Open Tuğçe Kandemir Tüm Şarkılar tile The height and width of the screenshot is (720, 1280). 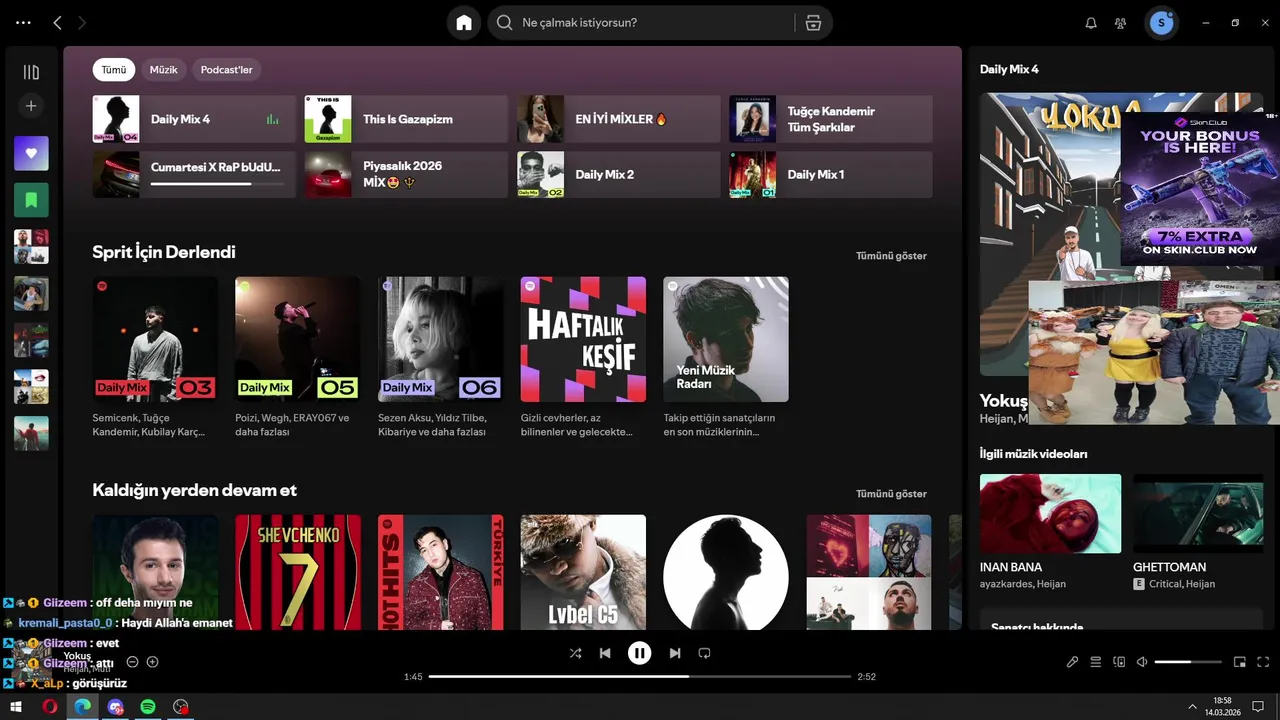pyautogui.click(x=831, y=119)
